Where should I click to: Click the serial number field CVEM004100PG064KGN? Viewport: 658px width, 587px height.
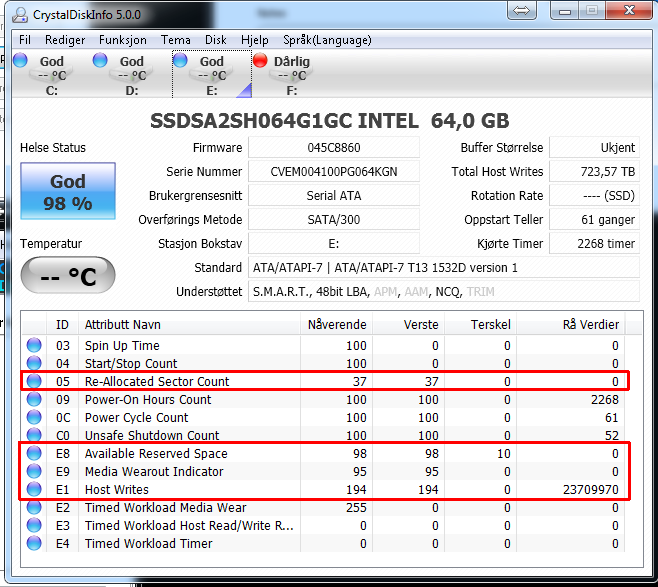tap(334, 172)
